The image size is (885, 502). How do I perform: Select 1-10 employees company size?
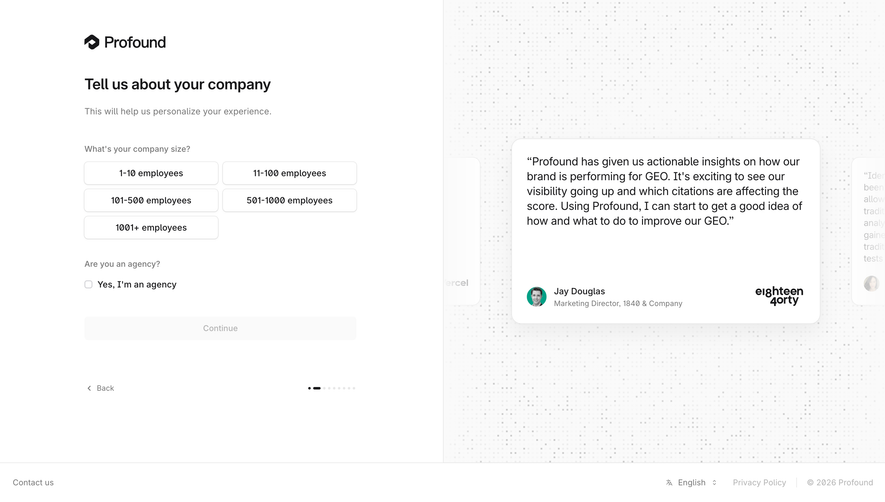[151, 173]
